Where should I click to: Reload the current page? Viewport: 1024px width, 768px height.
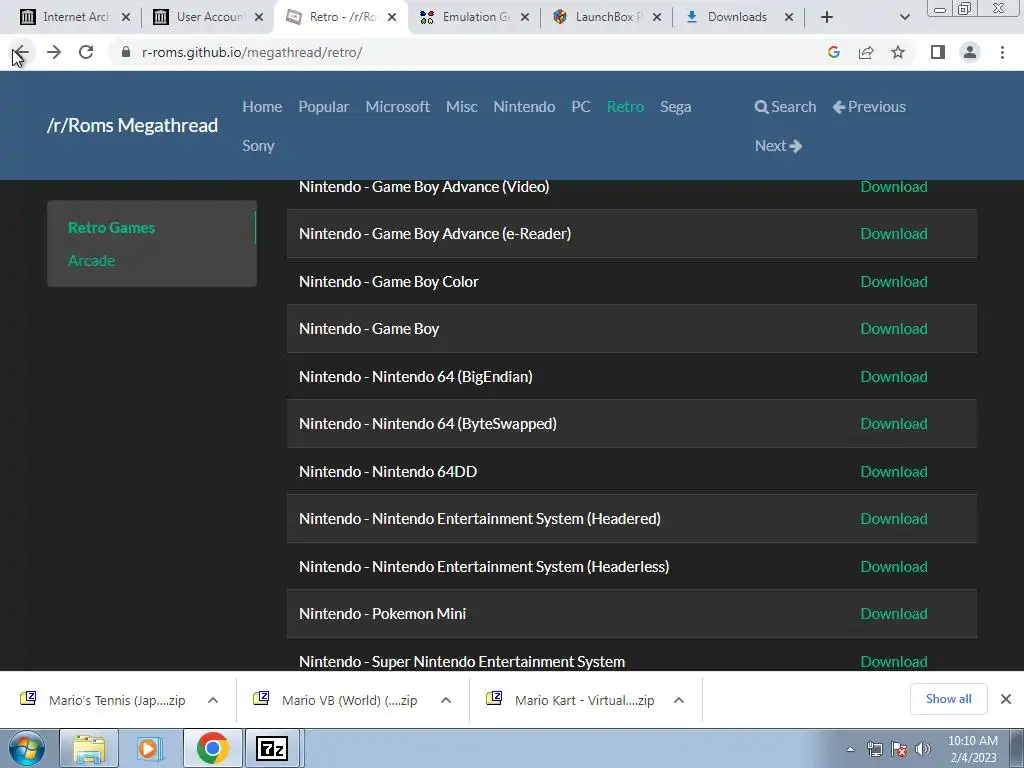[86, 52]
